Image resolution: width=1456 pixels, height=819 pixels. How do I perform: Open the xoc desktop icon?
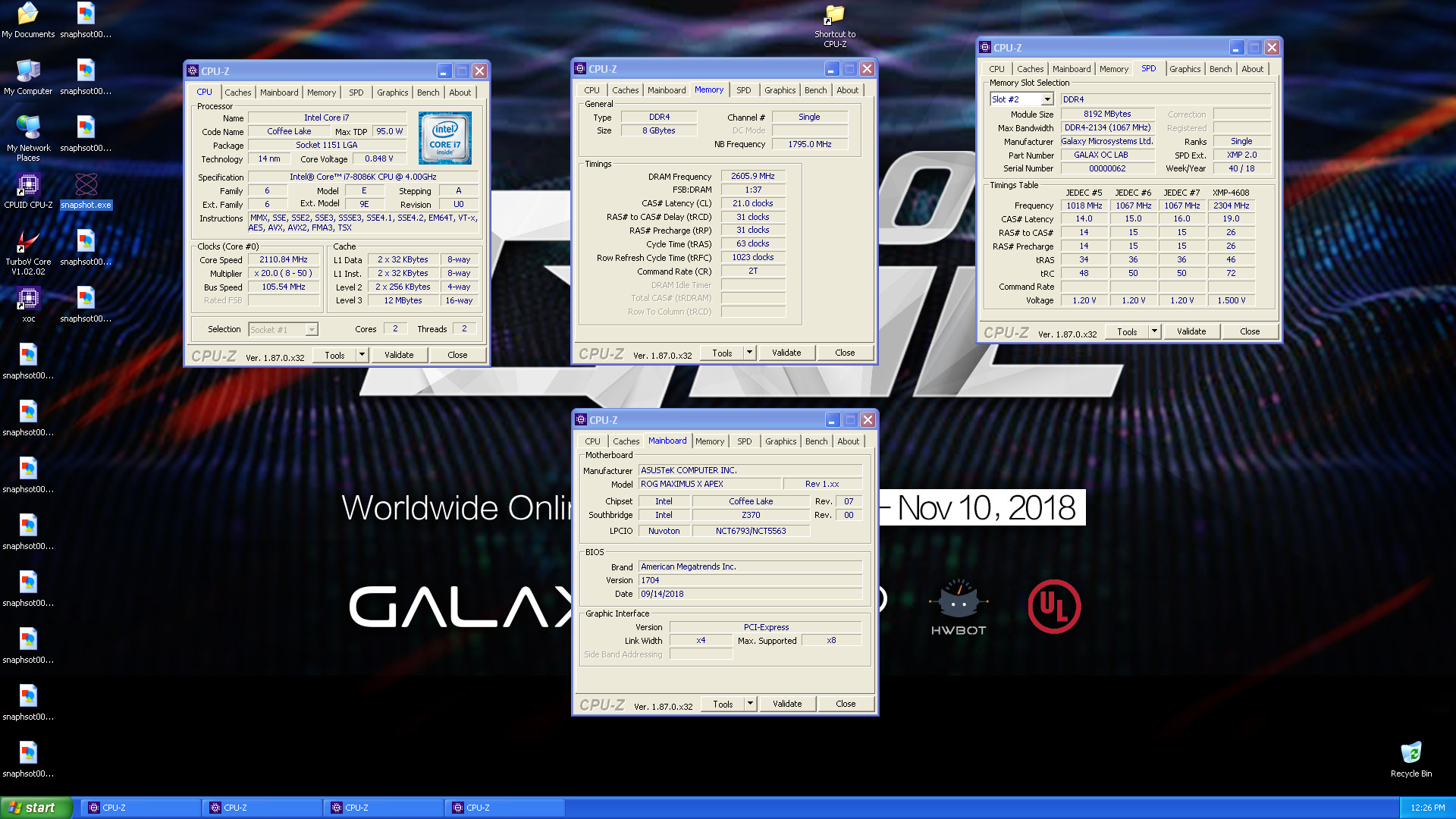point(28,305)
